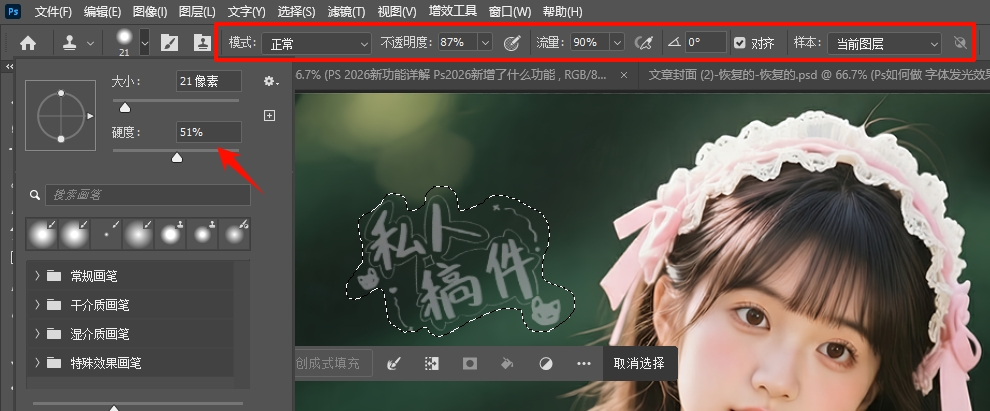Click the 硬度 51% input field

tap(209, 132)
